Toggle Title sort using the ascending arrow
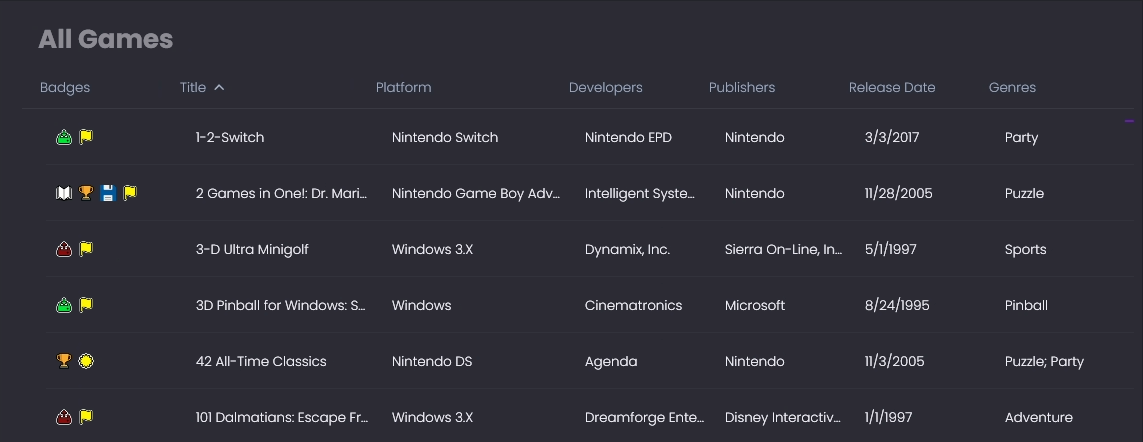The width and height of the screenshot is (1143, 442). tap(219, 88)
